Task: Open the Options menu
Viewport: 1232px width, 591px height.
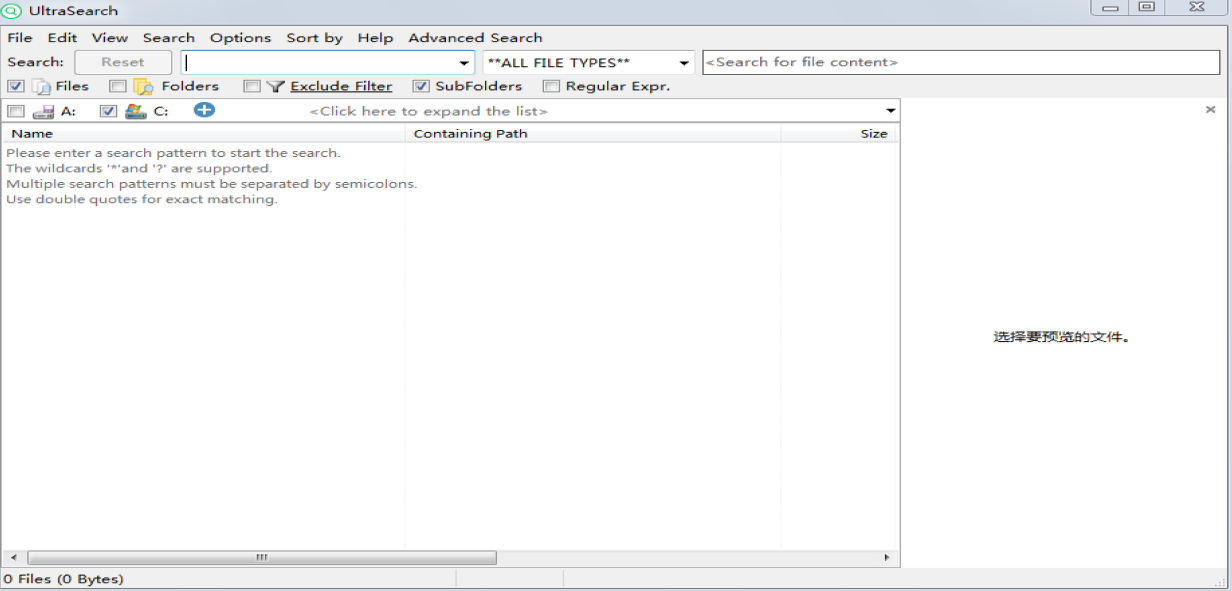Action: tap(240, 38)
